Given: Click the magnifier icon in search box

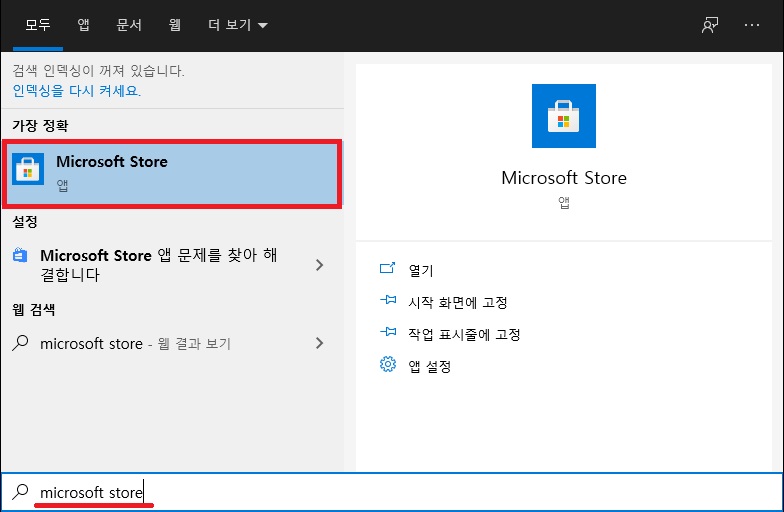Looking at the screenshot, I should coord(20,492).
